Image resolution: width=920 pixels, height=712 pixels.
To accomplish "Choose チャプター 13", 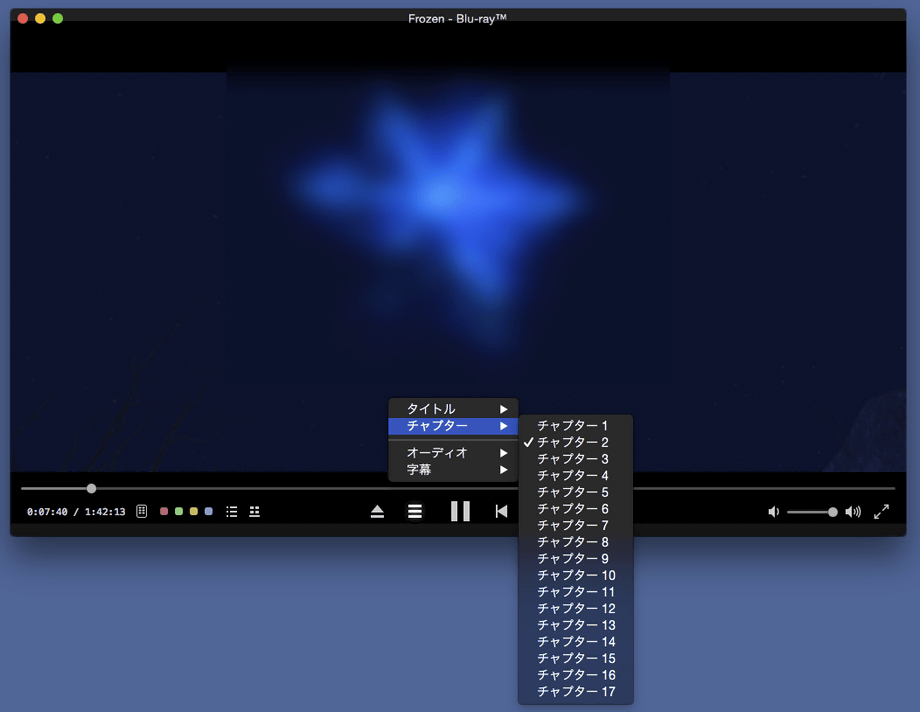I will pos(576,625).
